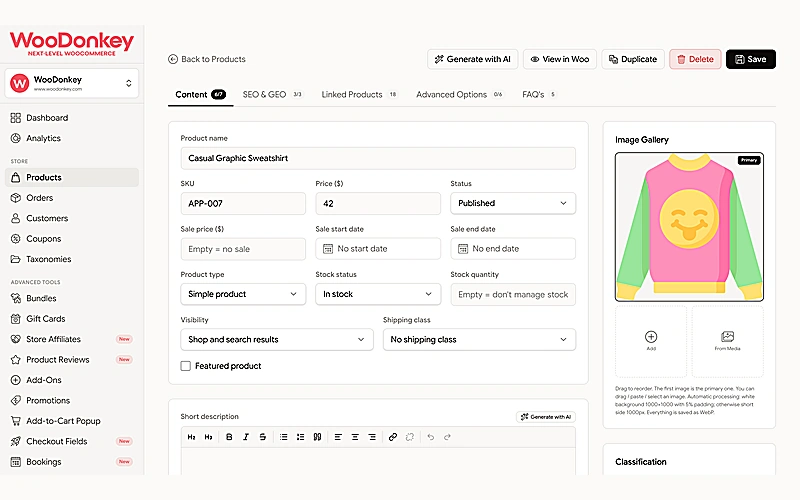The height and width of the screenshot is (500, 800).
Task: Insert a link in the description
Action: click(x=393, y=437)
